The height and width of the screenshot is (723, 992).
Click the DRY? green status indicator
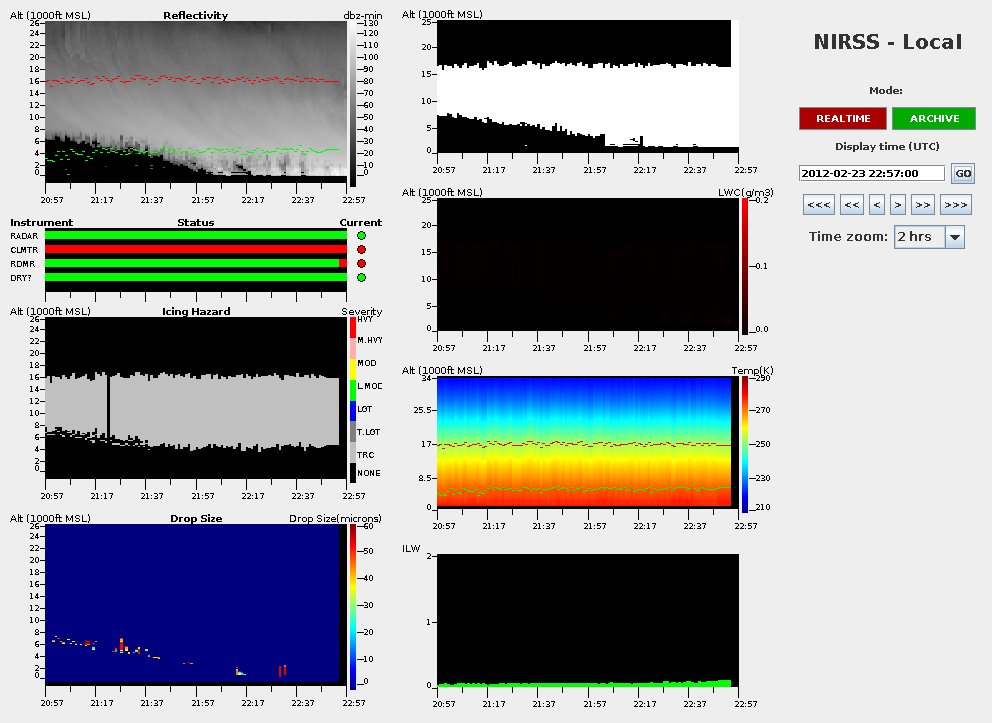click(361, 277)
